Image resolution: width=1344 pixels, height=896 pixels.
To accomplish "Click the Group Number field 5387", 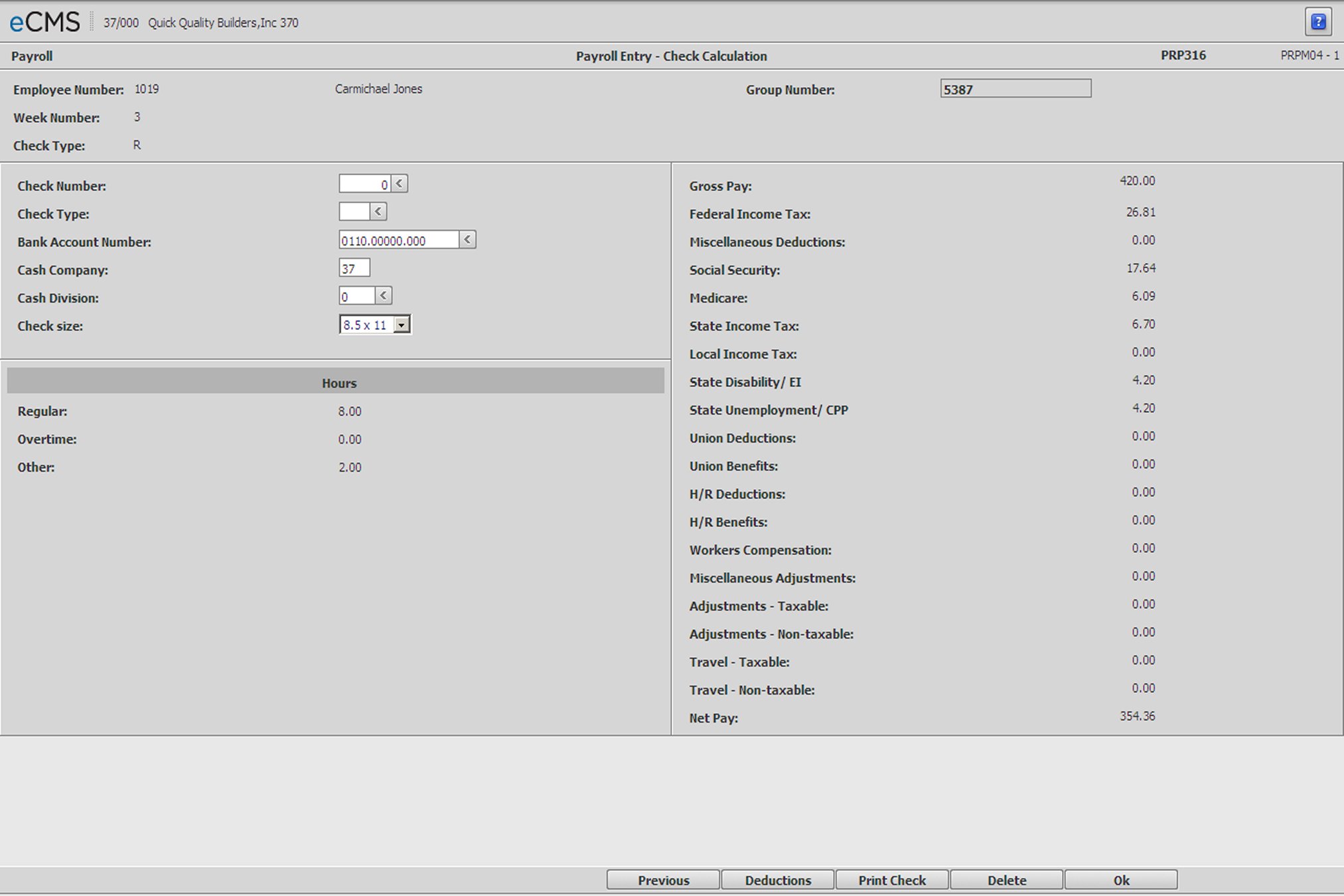I will pyautogui.click(x=1015, y=89).
